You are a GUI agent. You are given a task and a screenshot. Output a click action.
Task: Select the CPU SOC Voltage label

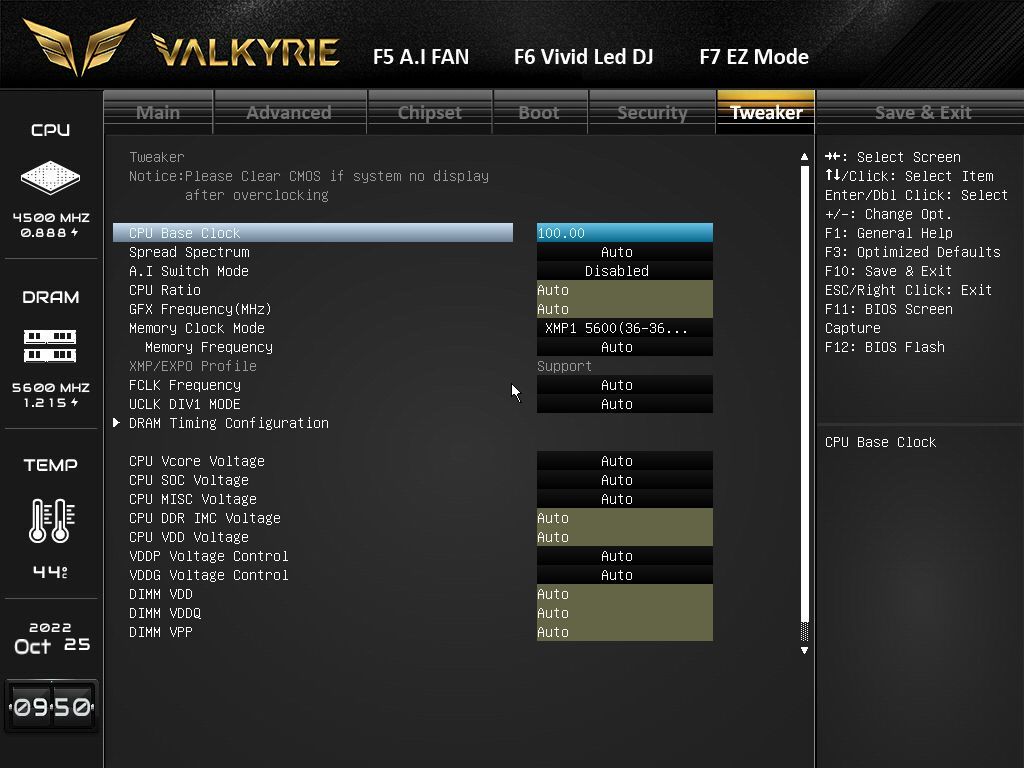tap(189, 480)
